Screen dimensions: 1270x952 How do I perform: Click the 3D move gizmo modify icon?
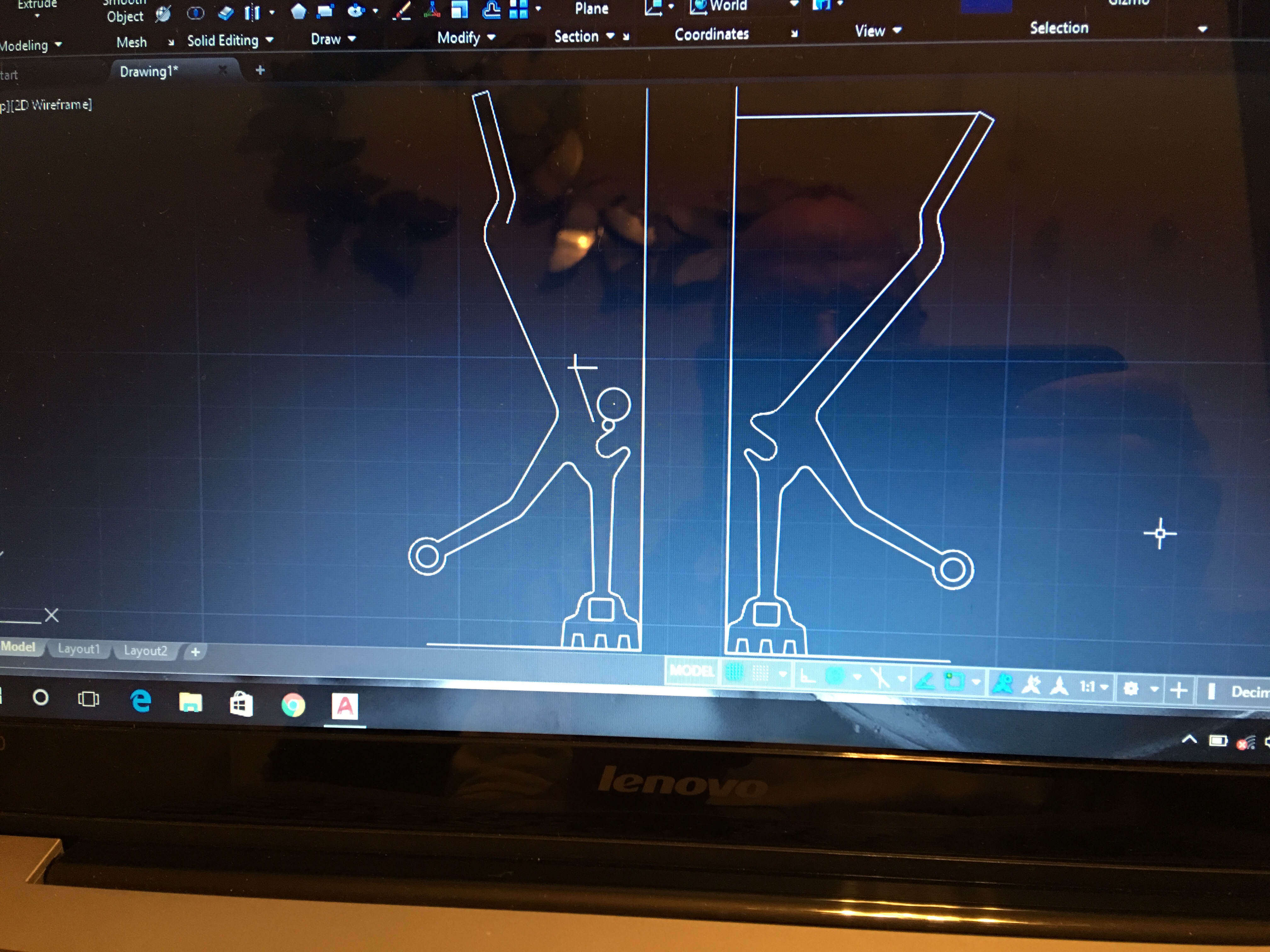pos(432,9)
